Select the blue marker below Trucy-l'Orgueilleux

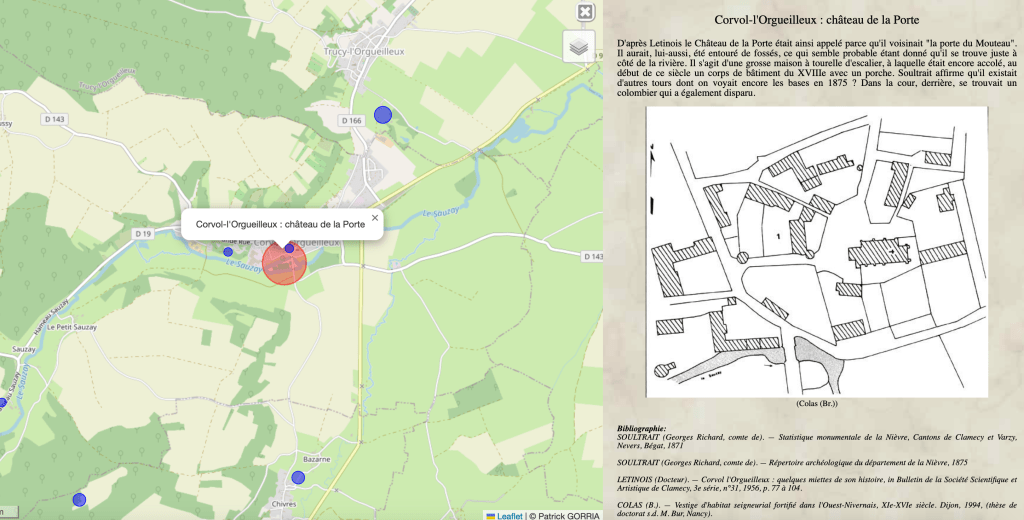point(382,115)
